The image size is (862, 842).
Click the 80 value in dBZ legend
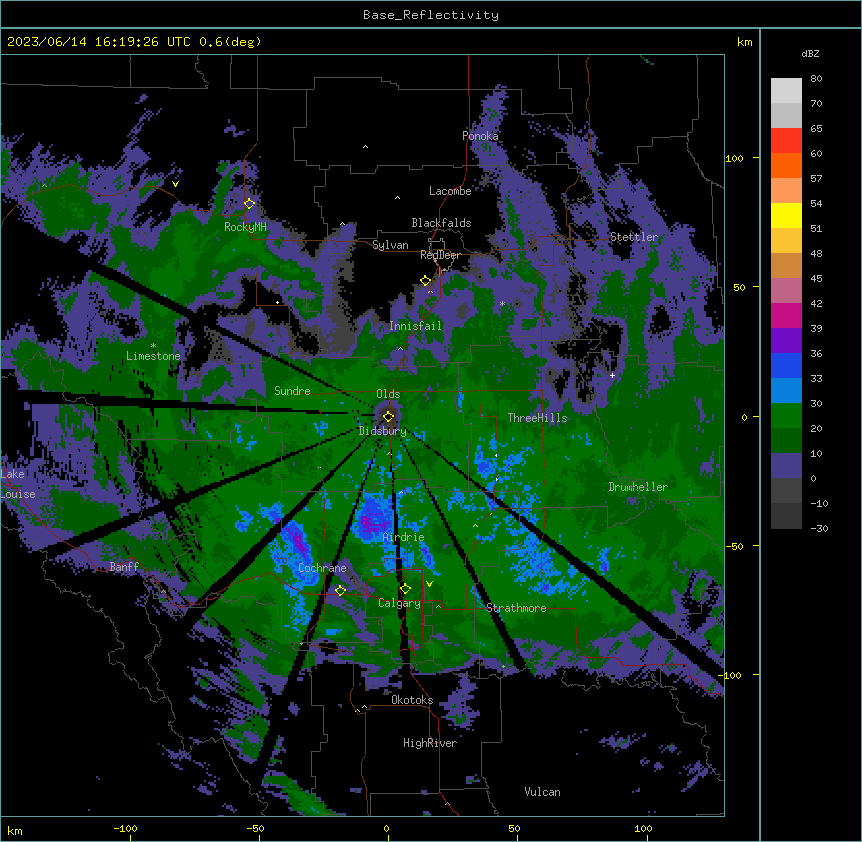pyautogui.click(x=816, y=79)
